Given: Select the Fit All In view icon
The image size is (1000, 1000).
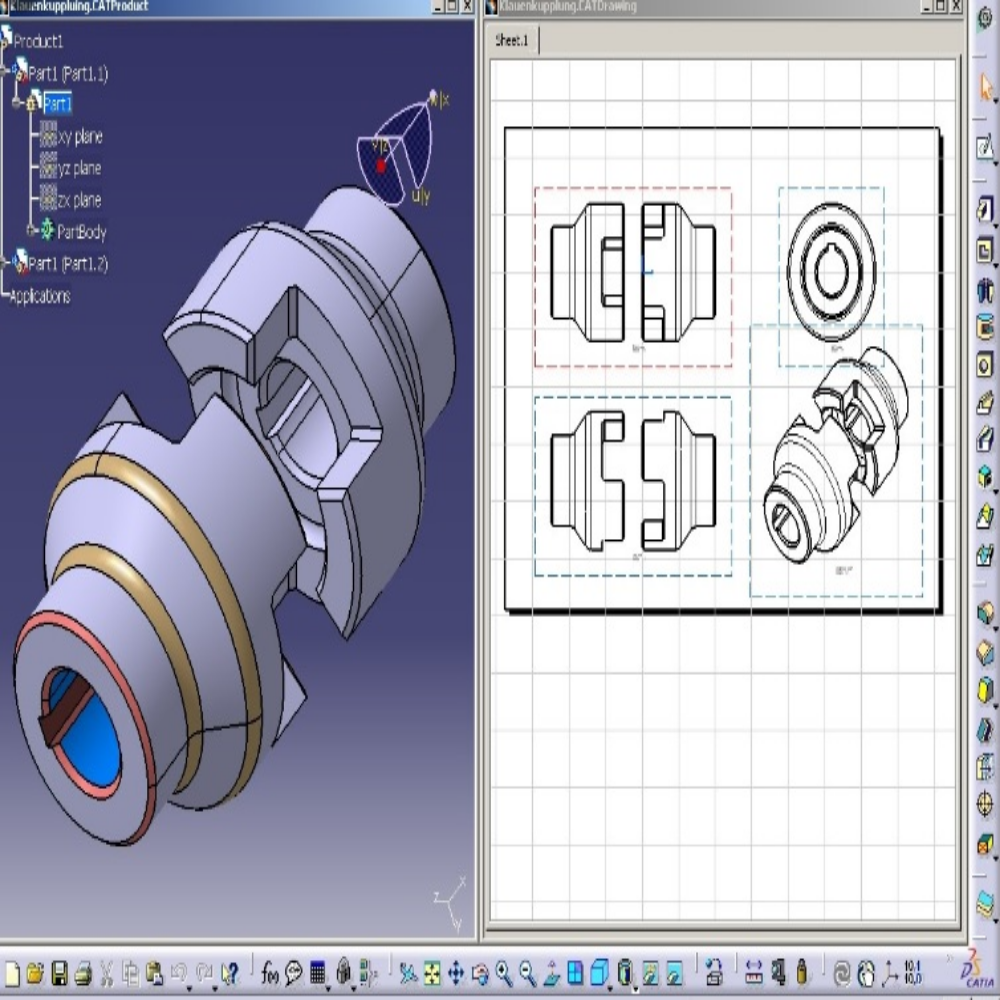Looking at the screenshot, I should point(432,972).
